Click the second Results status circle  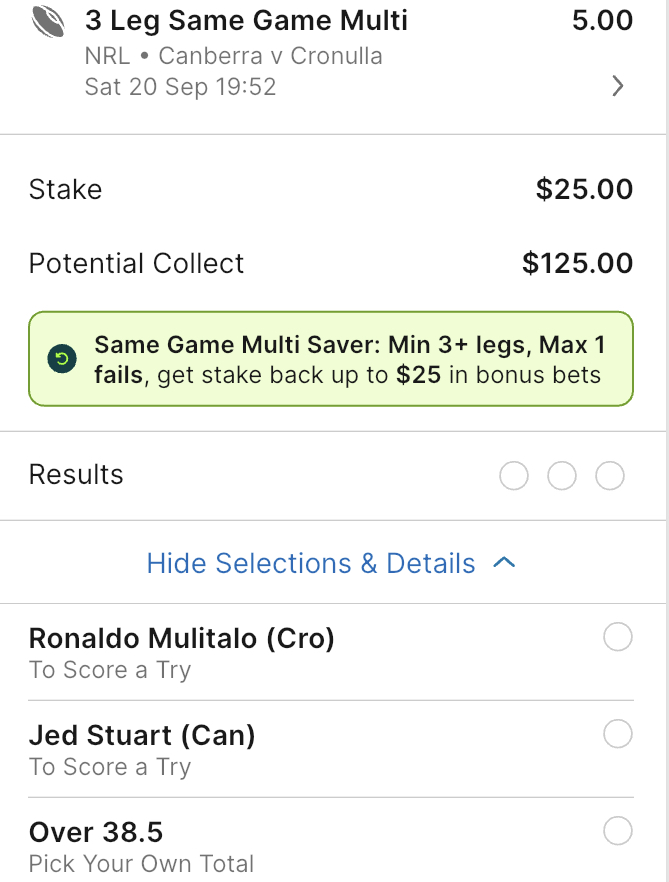[562, 475]
